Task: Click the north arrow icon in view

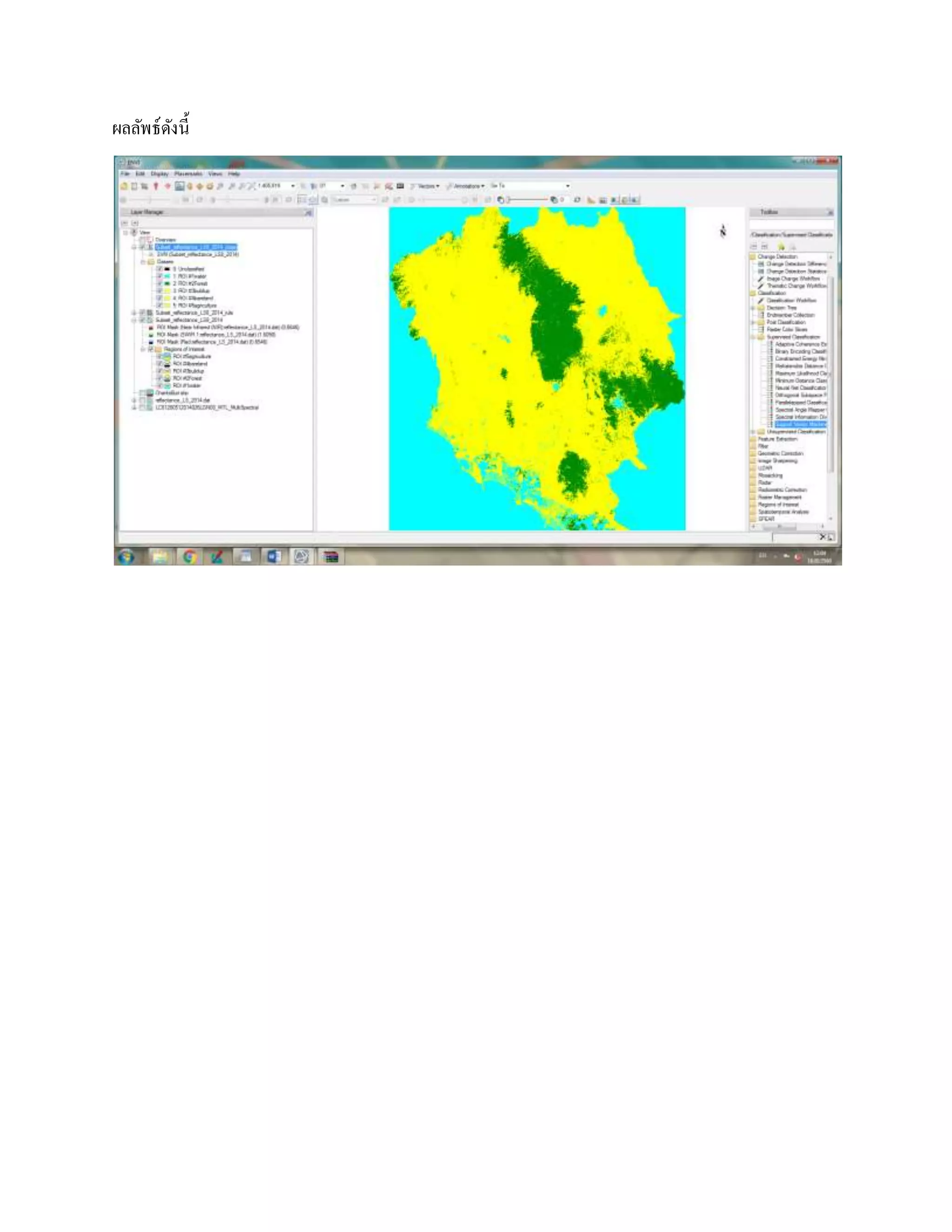Action: tap(722, 231)
